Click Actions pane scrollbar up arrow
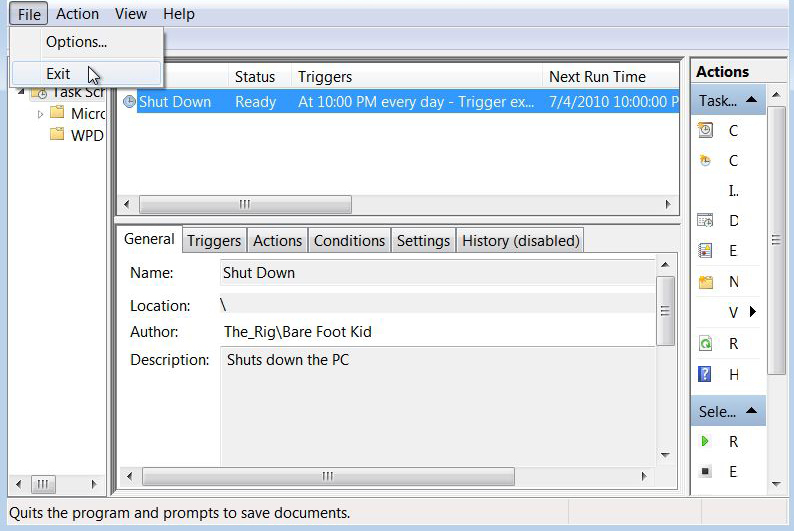 pyautogui.click(x=776, y=95)
